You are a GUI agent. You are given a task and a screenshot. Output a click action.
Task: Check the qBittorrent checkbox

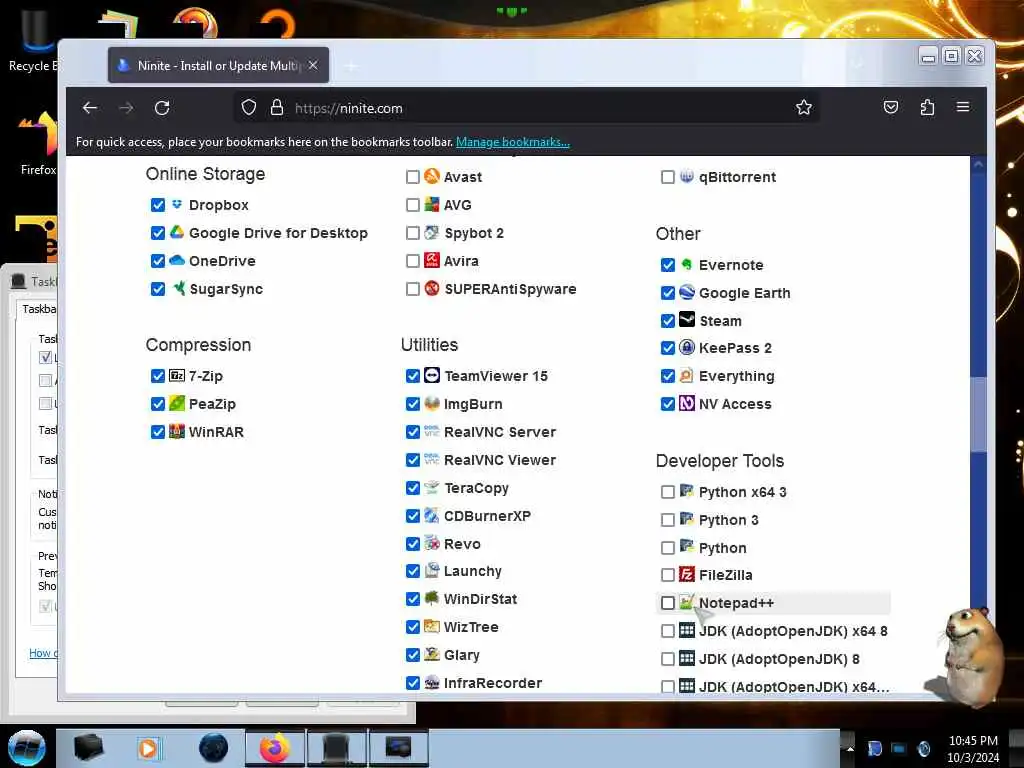[x=667, y=177]
